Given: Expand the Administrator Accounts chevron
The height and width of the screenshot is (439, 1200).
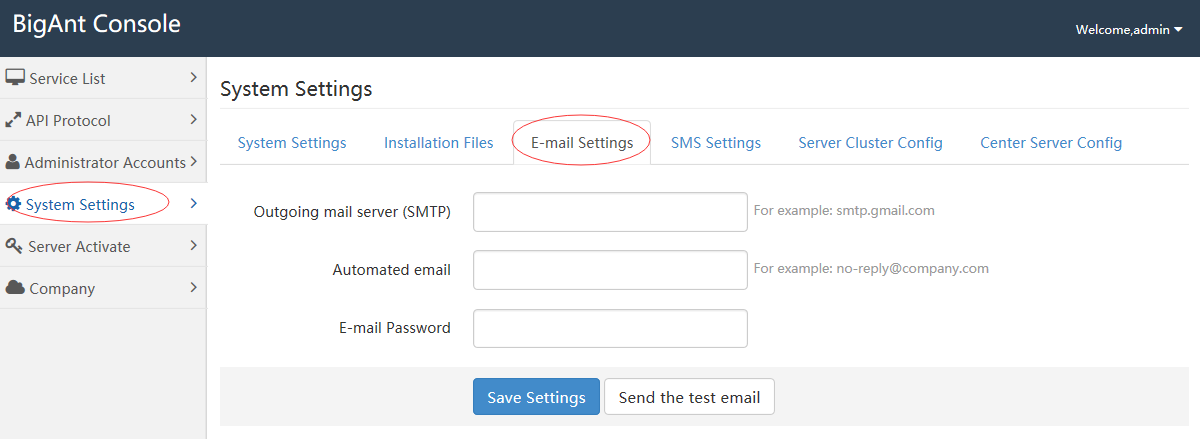Looking at the screenshot, I should pos(193,161).
